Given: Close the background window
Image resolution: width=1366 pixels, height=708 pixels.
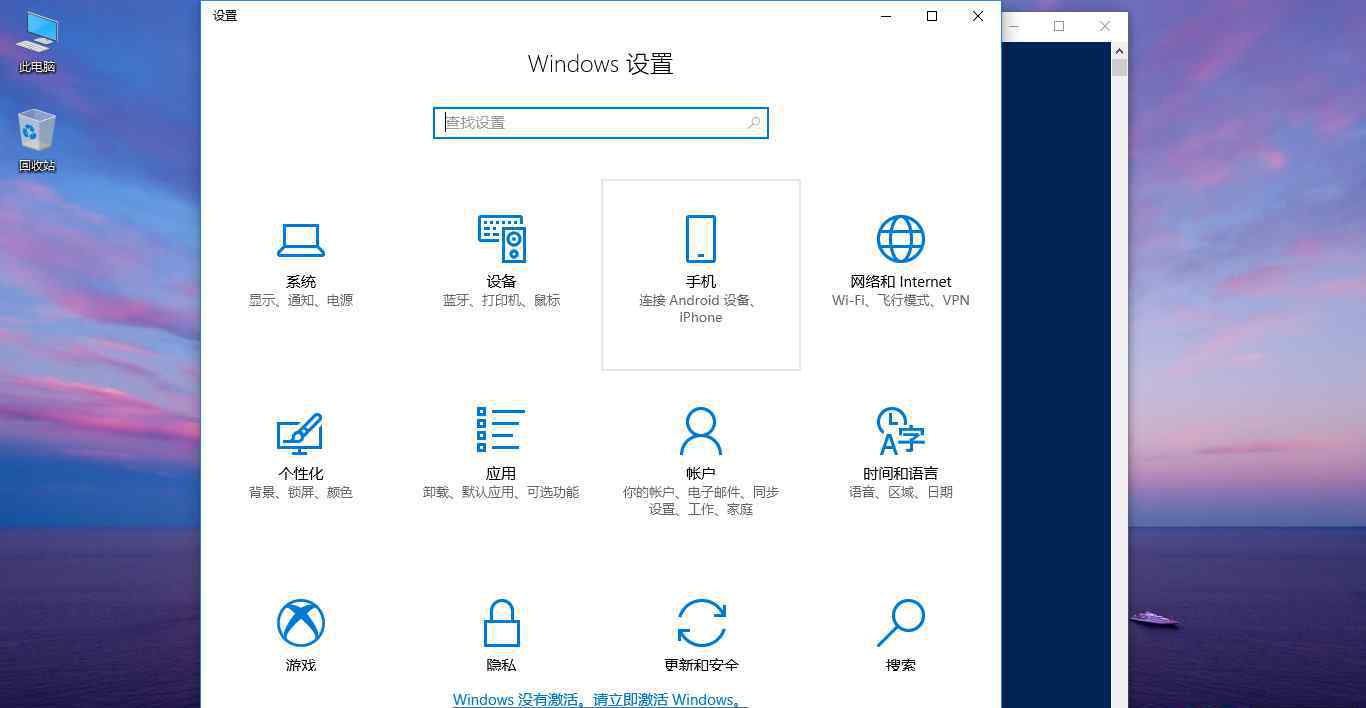Looking at the screenshot, I should click(1105, 26).
